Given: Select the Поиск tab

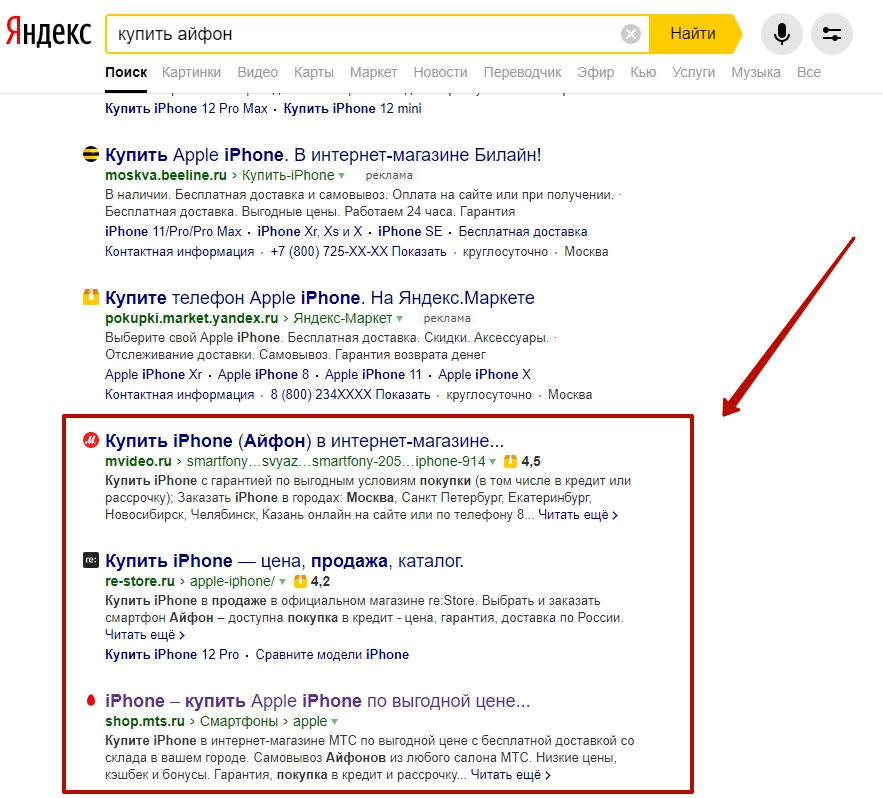Looking at the screenshot, I should [x=126, y=72].
